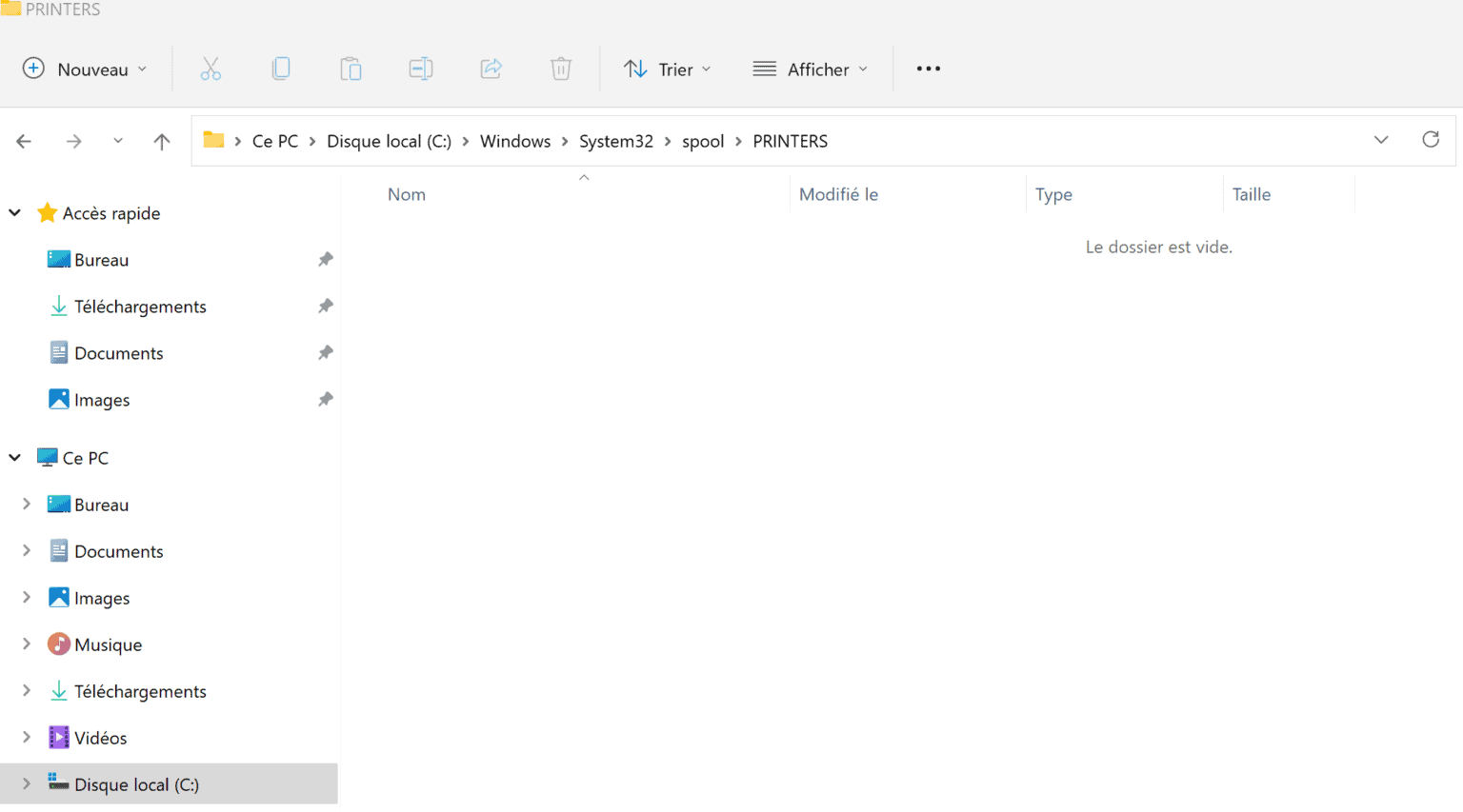The width and height of the screenshot is (1463, 812).
Task: Click the Cut scissors icon
Action: click(x=210, y=69)
